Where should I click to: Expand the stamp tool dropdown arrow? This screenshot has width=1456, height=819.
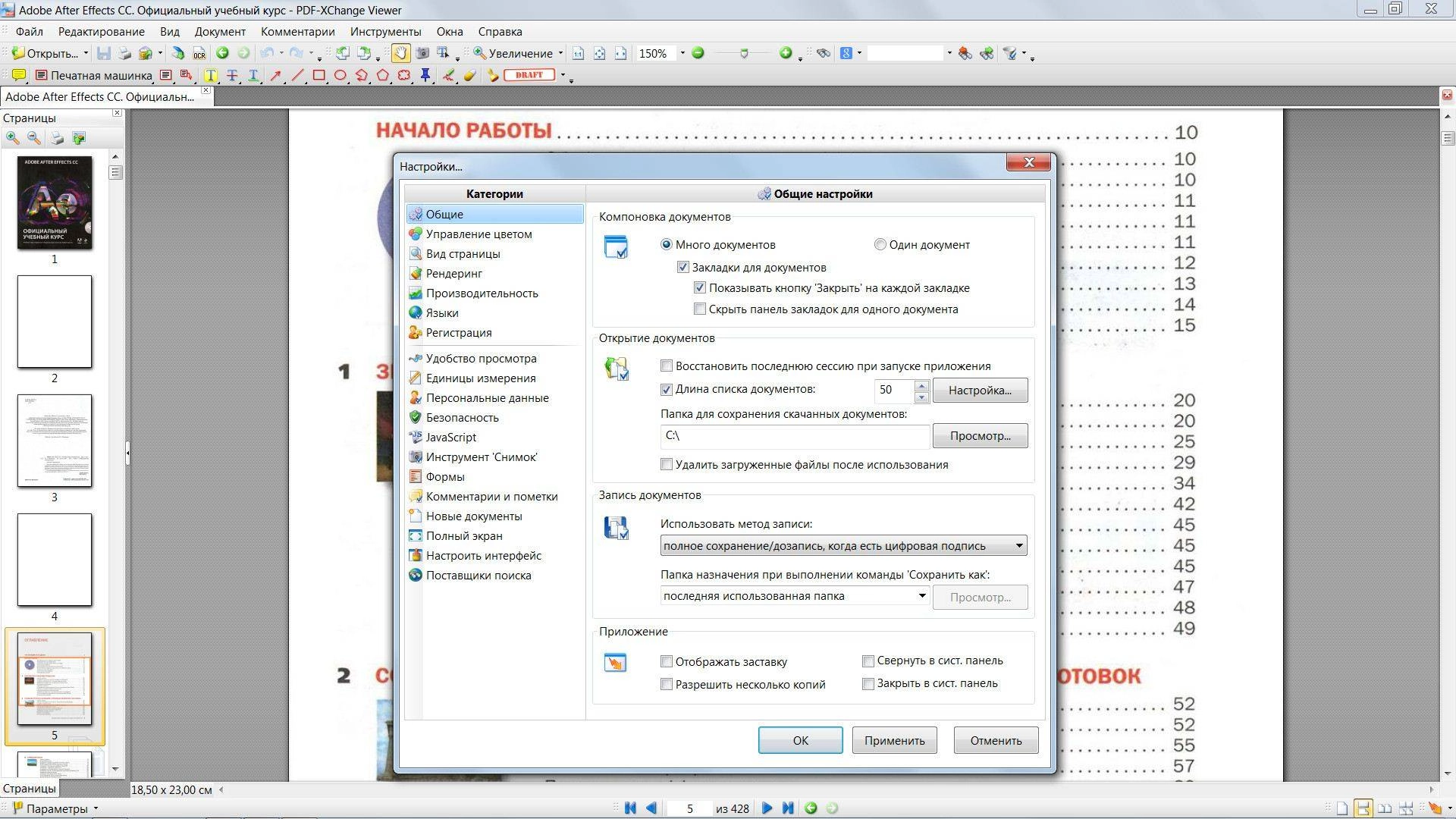(x=563, y=75)
